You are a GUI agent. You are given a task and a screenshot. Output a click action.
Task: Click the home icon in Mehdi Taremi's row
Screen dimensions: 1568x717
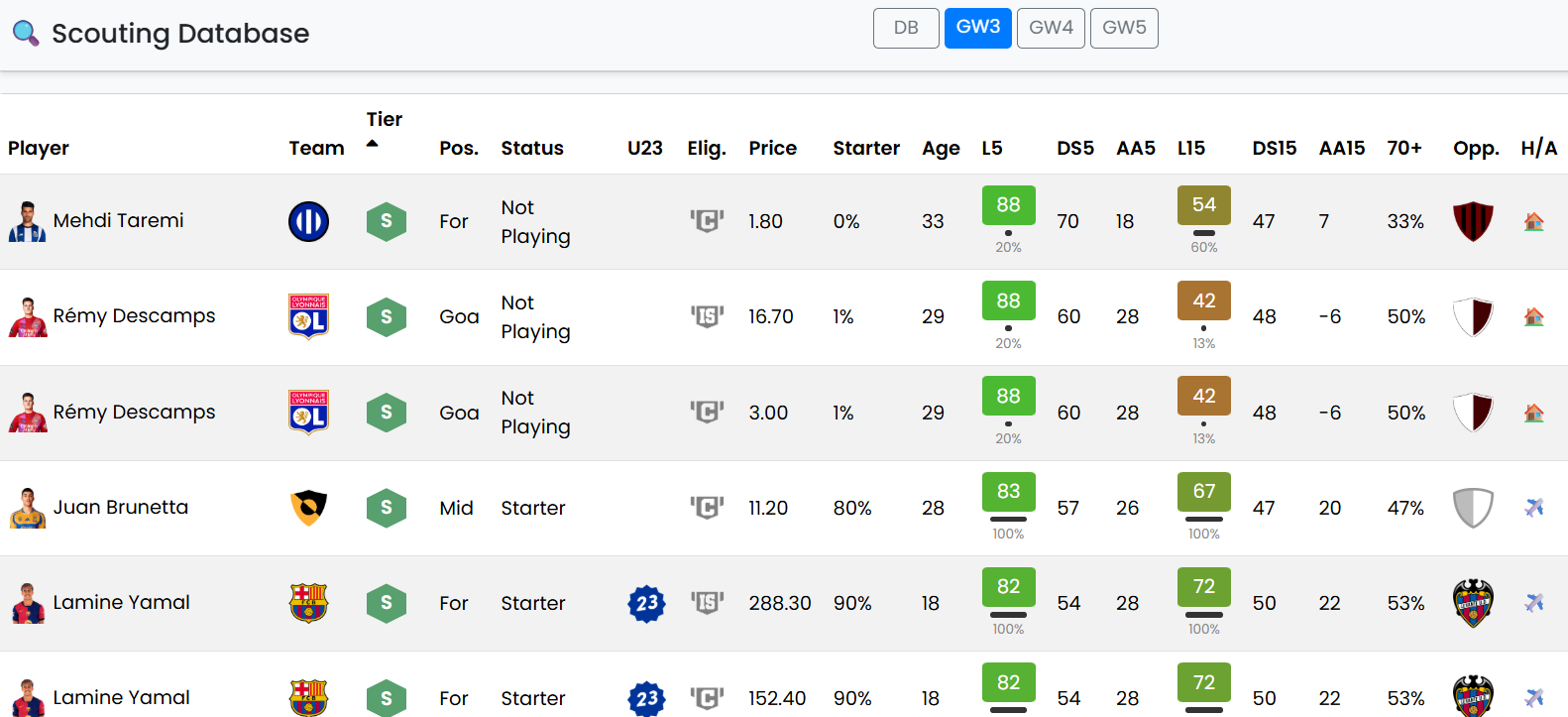pyautogui.click(x=1533, y=221)
